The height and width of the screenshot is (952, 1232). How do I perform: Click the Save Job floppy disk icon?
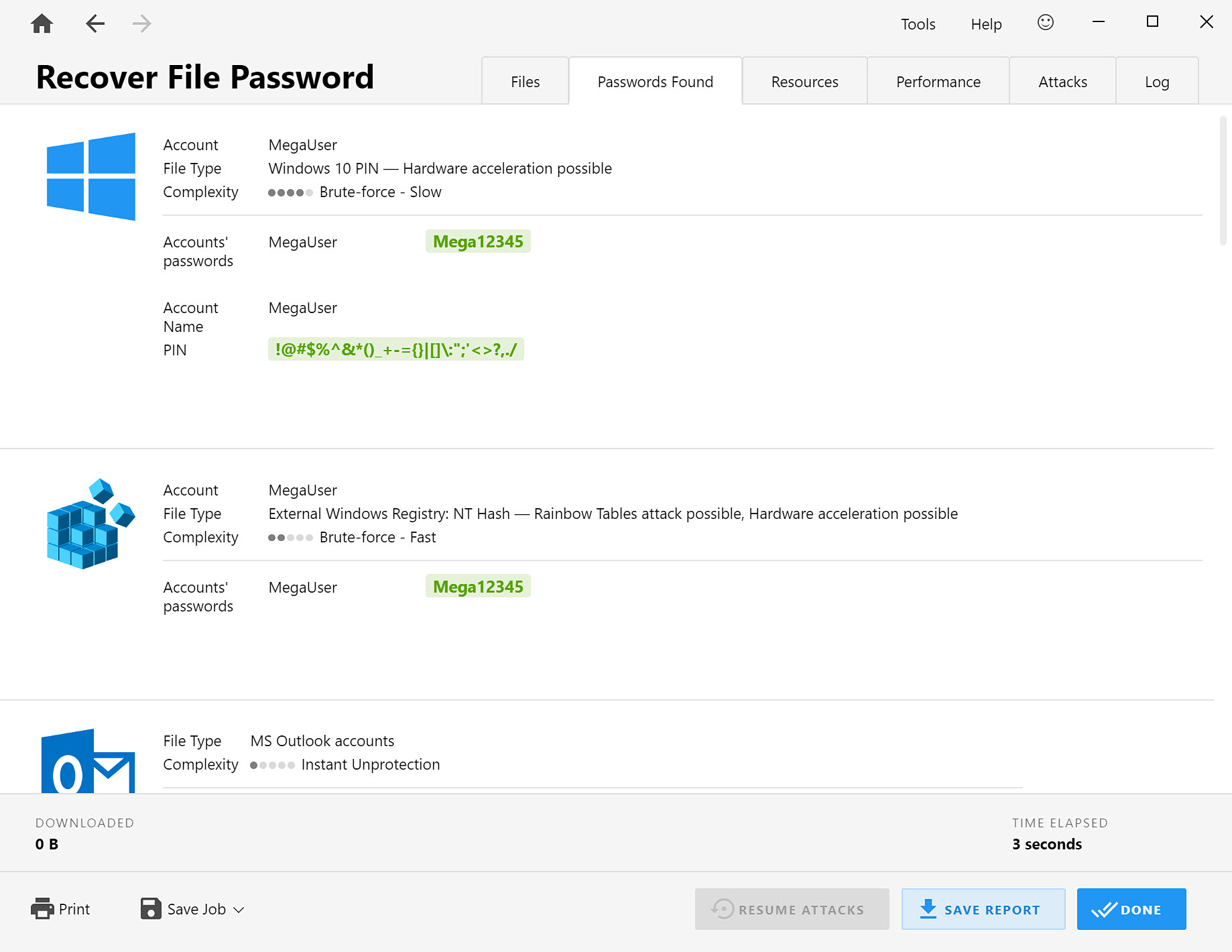click(x=151, y=908)
